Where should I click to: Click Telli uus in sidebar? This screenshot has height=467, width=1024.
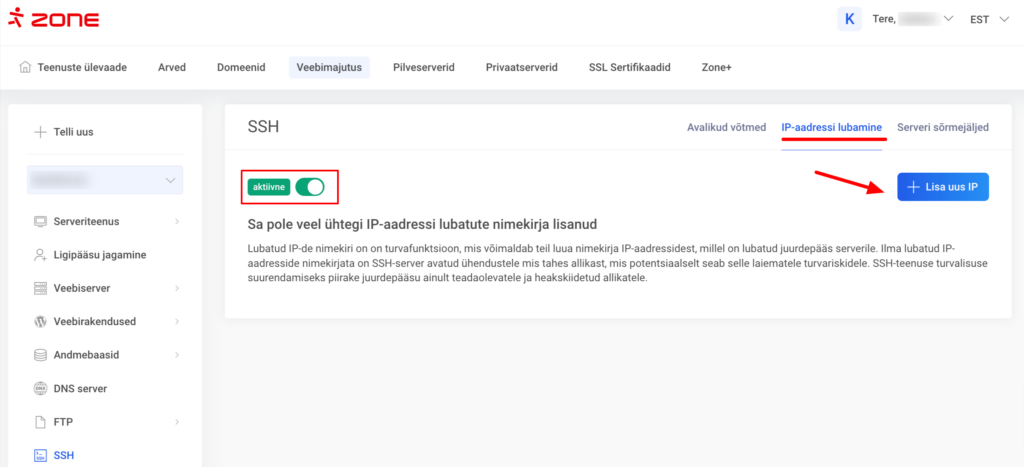click(72, 132)
